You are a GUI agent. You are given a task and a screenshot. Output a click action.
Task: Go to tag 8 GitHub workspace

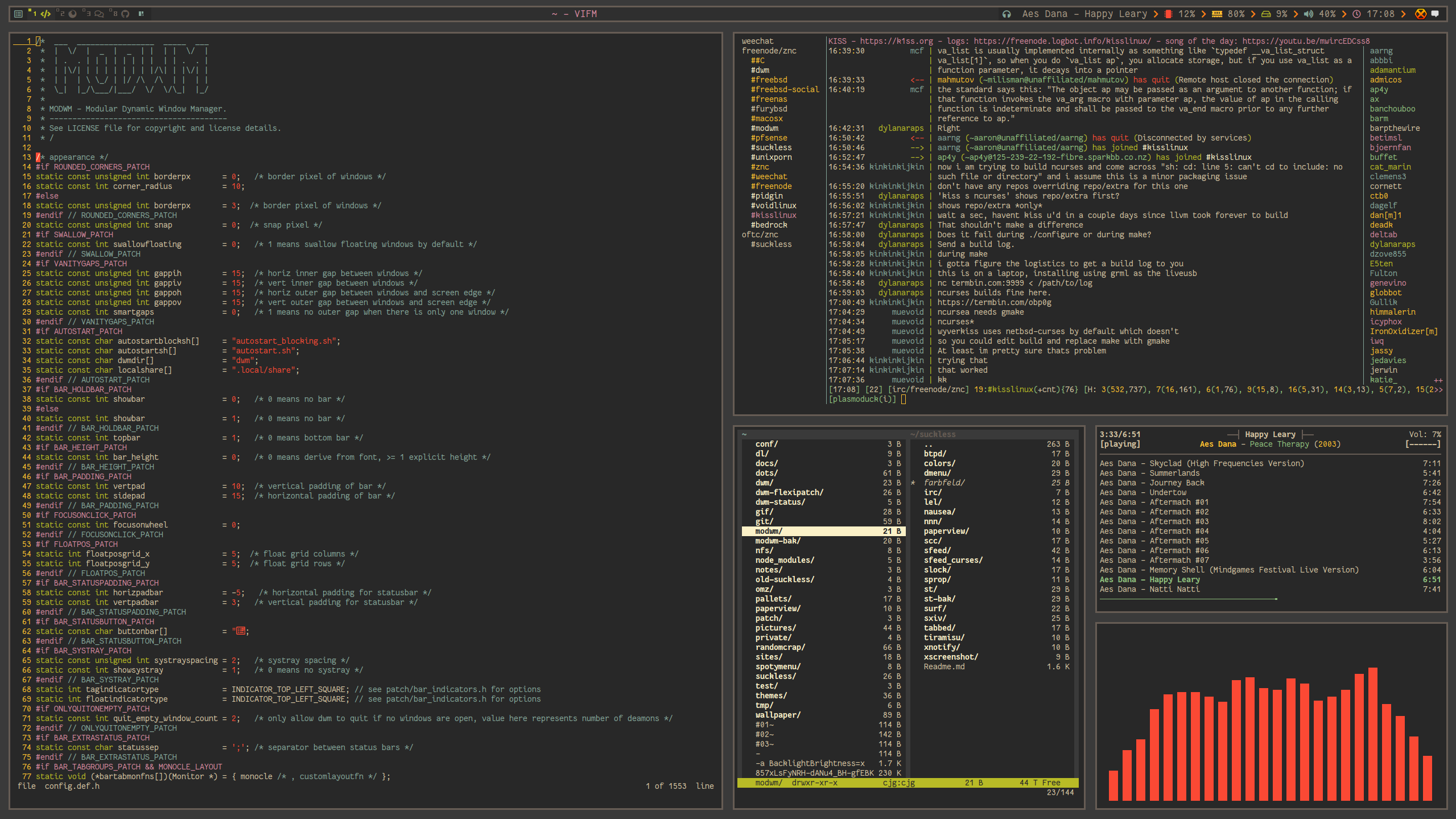coord(125,14)
